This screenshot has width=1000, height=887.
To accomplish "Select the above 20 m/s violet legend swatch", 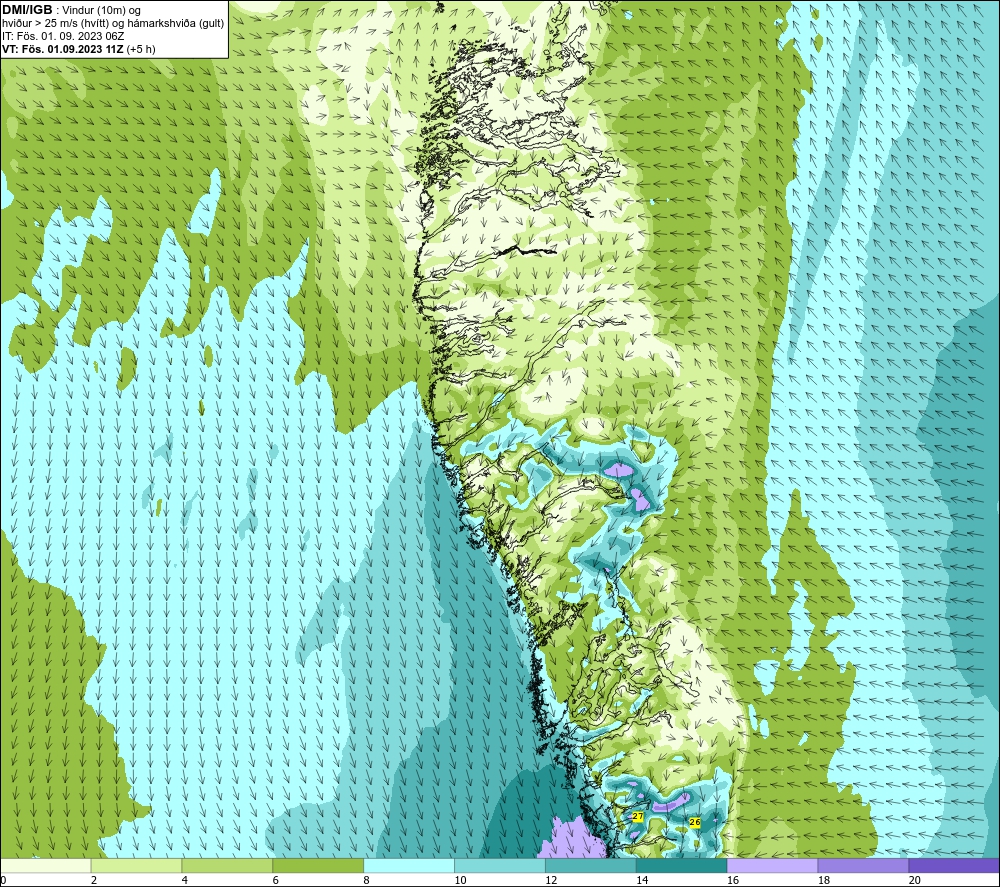I will tap(954, 865).
